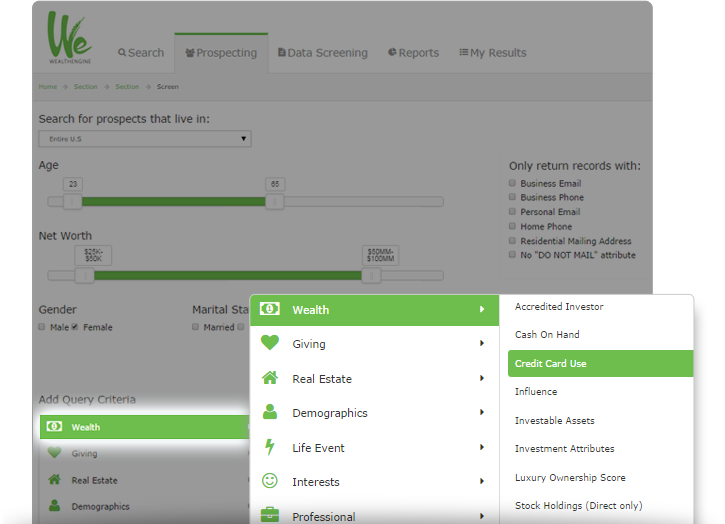Click the first Section breadcrumb link
This screenshot has height=524, width=725.
coord(86,86)
